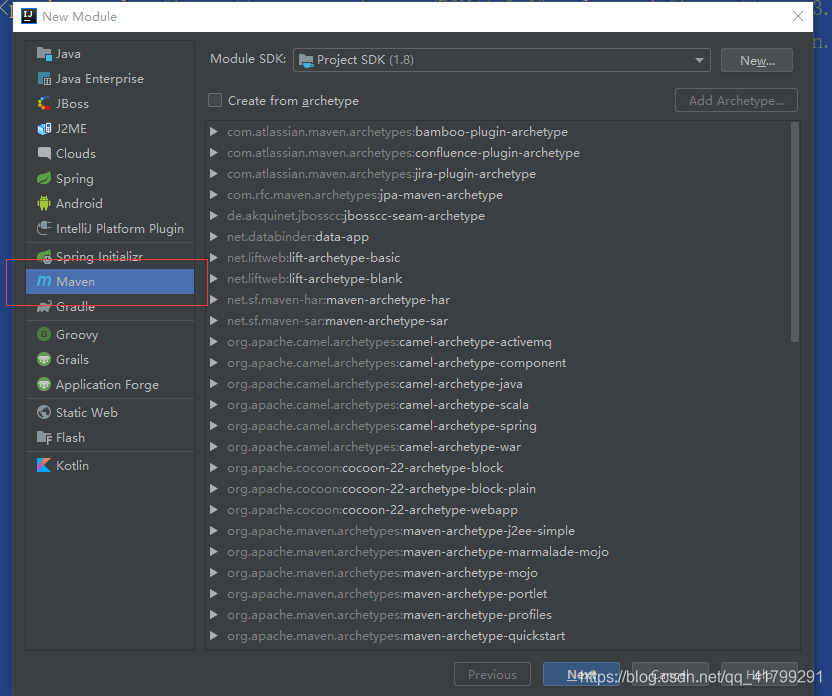Viewport: 832px width, 696px height.
Task: Choose the Android robot icon
Action: point(44,203)
